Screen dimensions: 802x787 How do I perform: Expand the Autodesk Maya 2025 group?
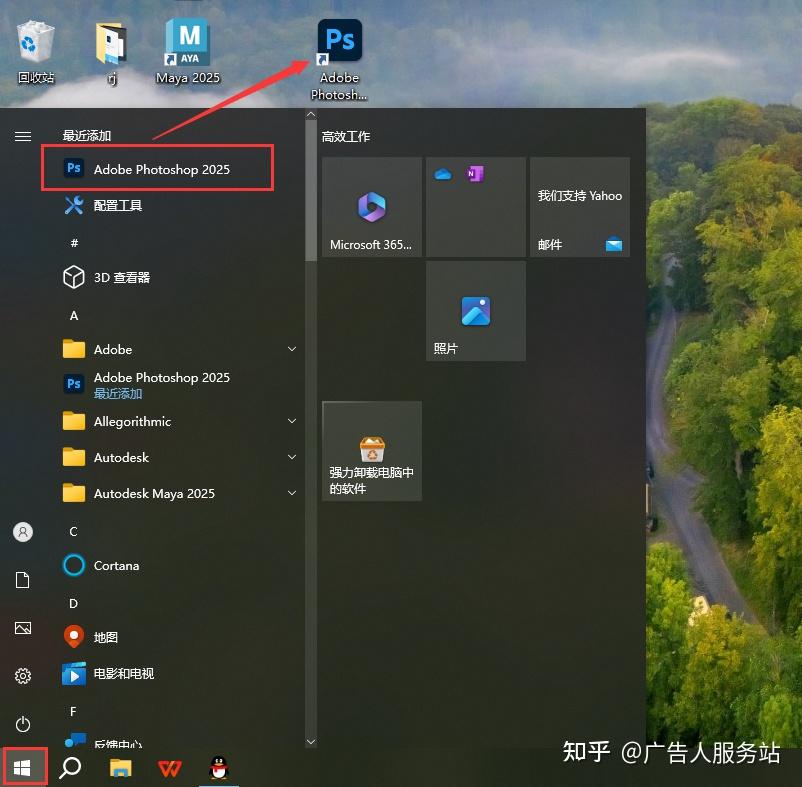[x=291, y=493]
